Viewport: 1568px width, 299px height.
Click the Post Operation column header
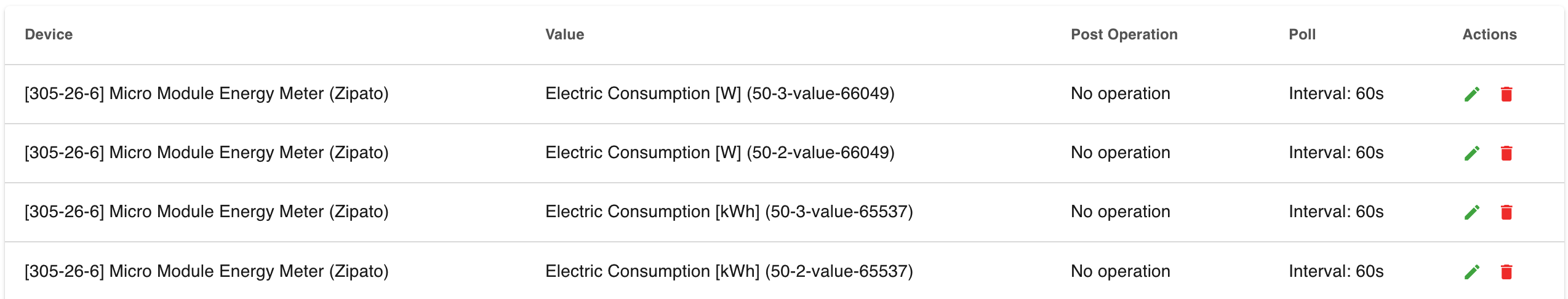pyautogui.click(x=1124, y=34)
